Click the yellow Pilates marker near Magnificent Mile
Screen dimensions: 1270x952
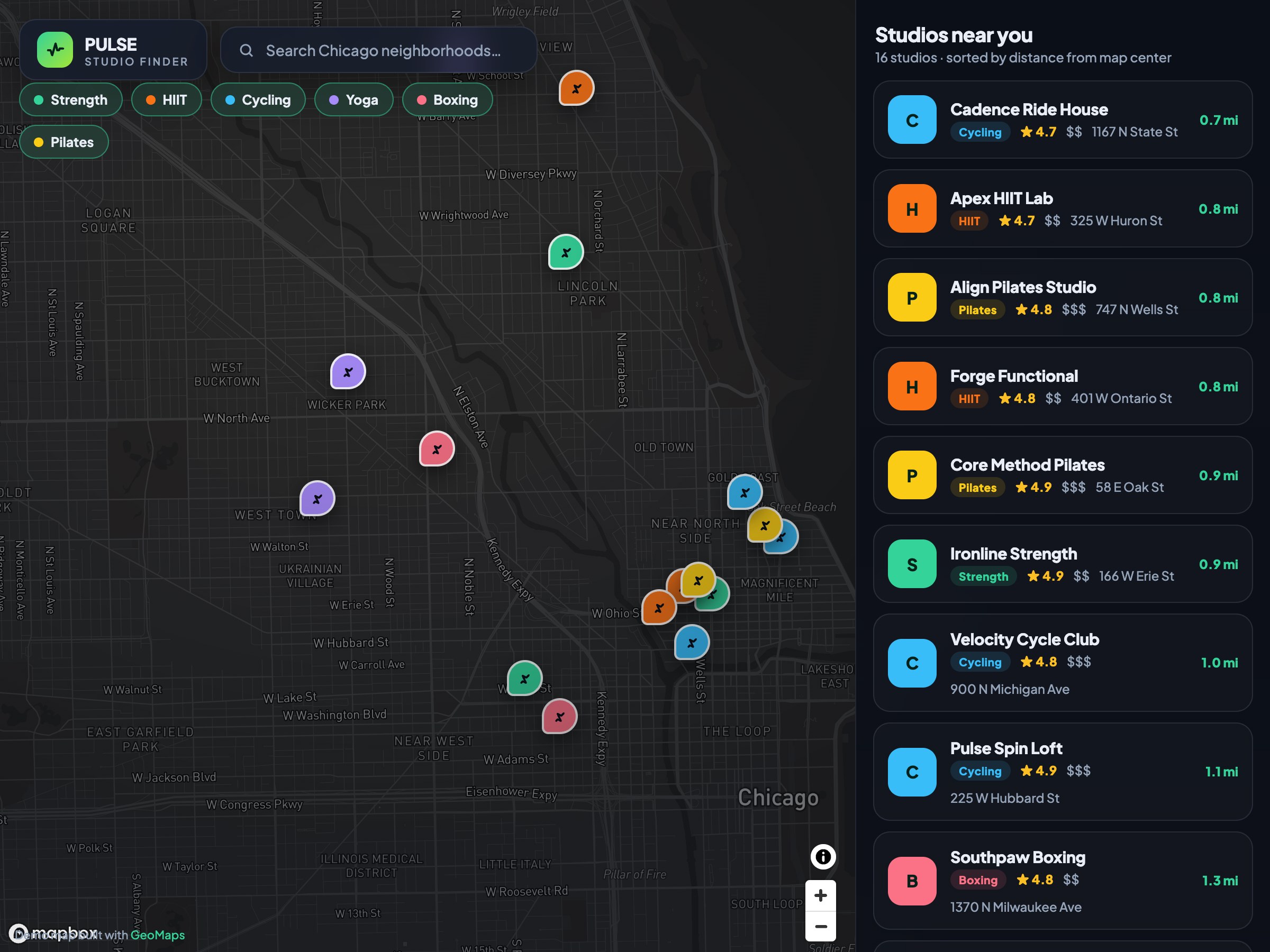point(698,580)
